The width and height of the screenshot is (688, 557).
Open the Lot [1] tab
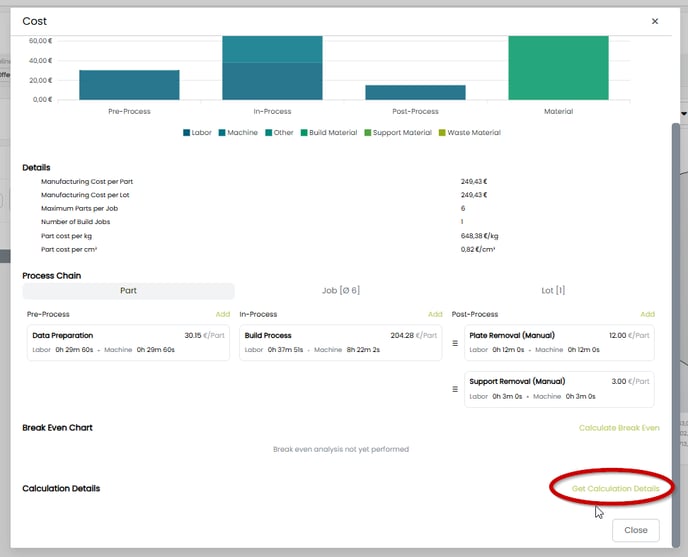553,291
